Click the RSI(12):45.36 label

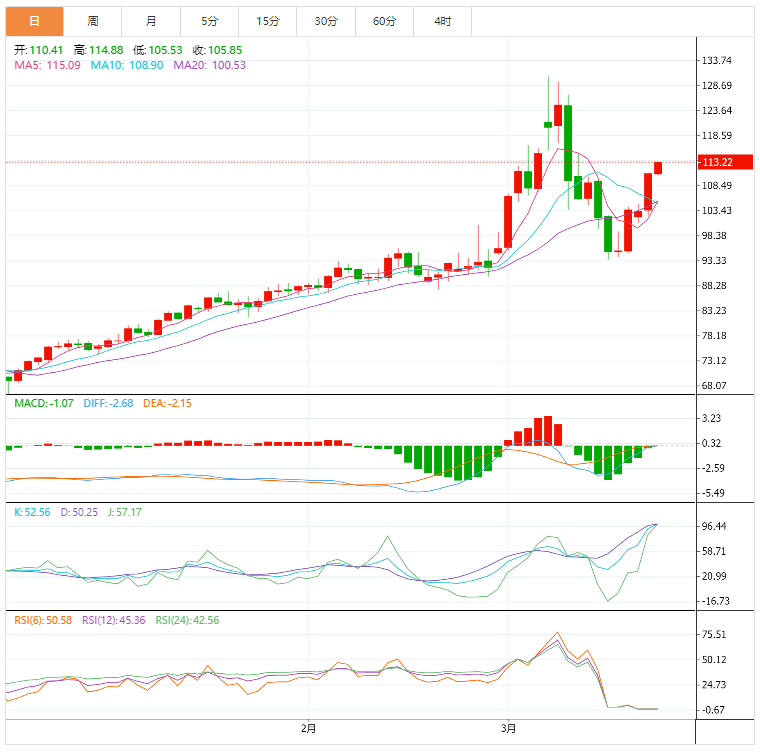(x=114, y=621)
